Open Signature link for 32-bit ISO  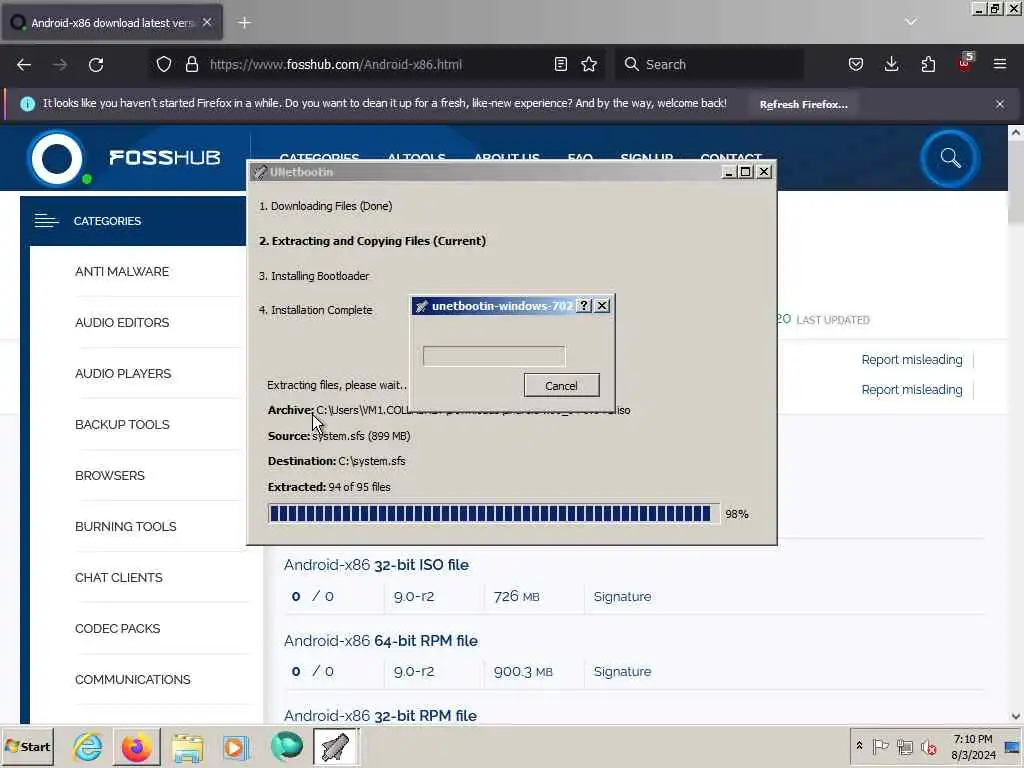tap(622, 596)
